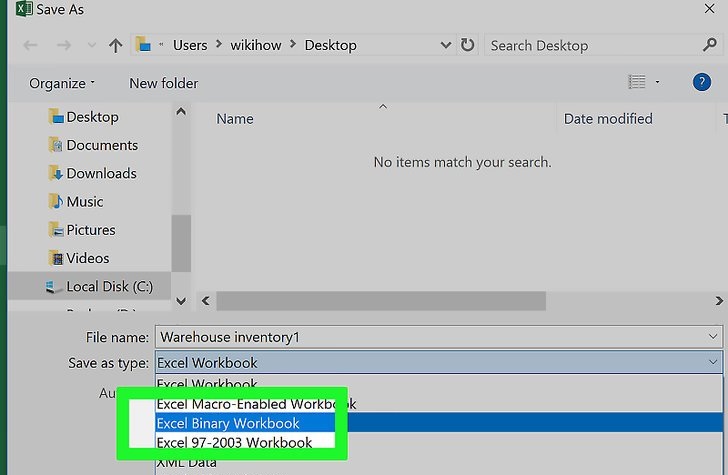Click the Desktop folder icon in sidebar
Viewport: 728px width, 475px height.
pyautogui.click(x=56, y=116)
